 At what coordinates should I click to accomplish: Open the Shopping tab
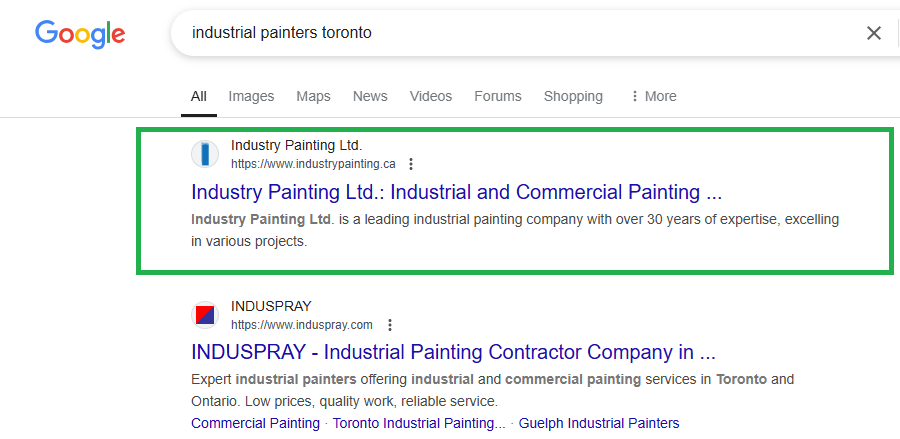click(573, 96)
